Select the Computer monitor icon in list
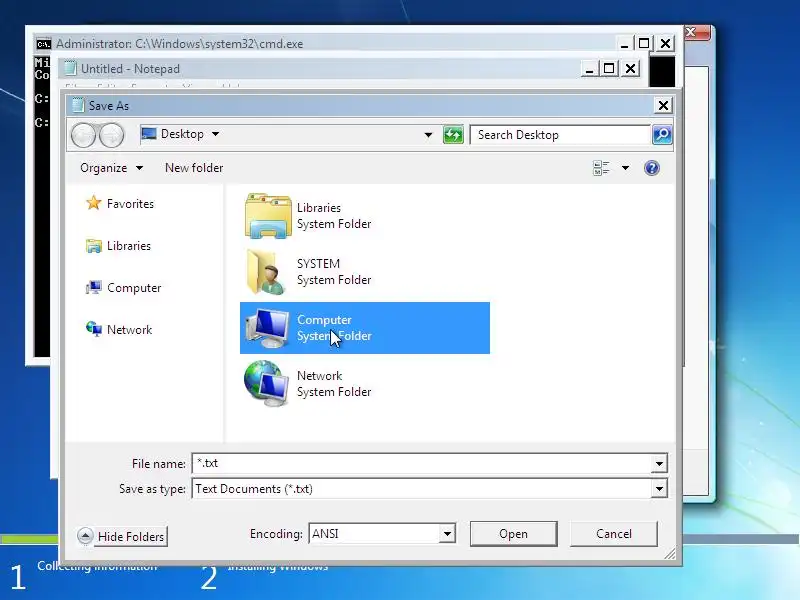Image resolution: width=800 pixels, height=600 pixels. [267, 328]
